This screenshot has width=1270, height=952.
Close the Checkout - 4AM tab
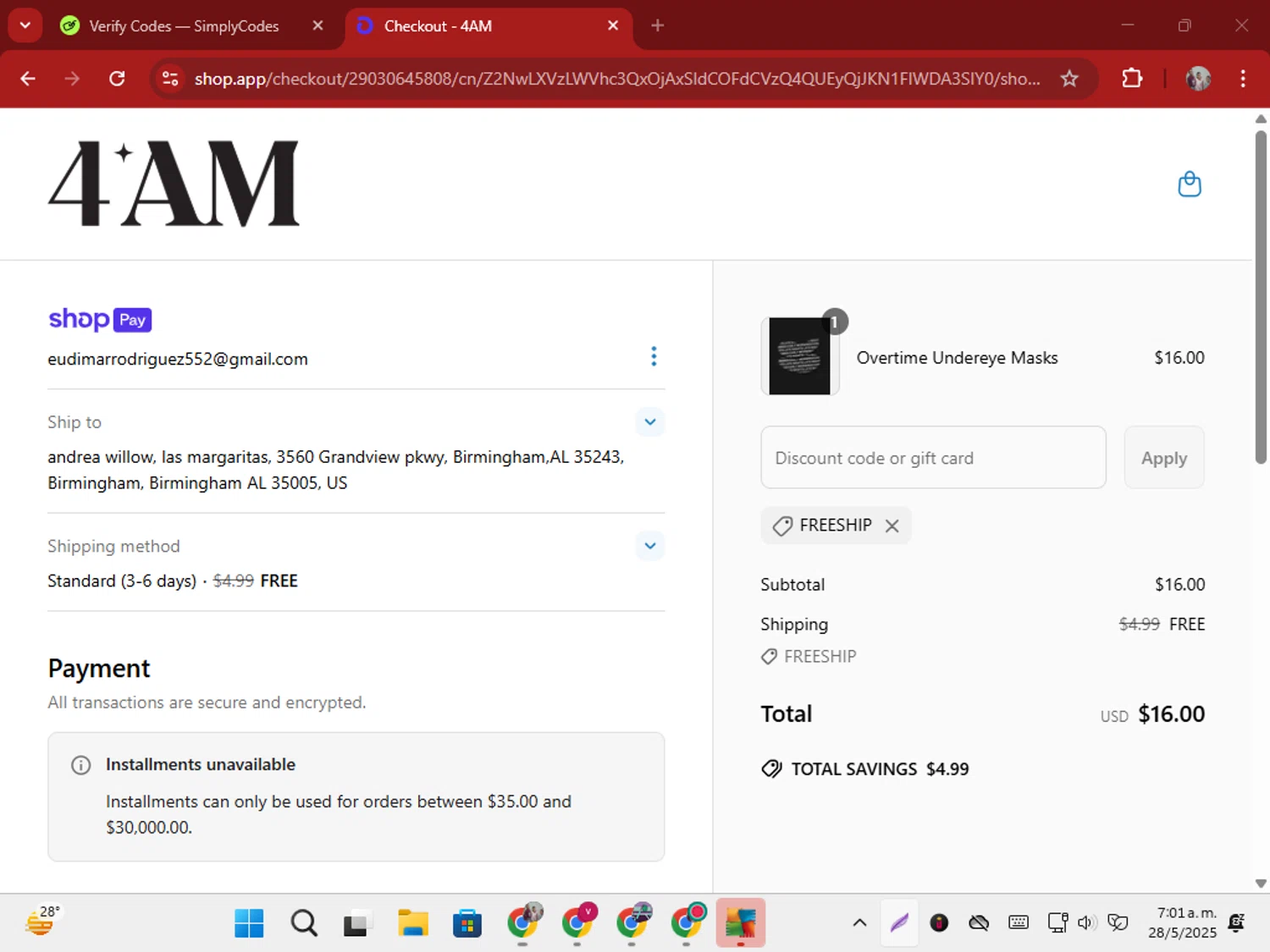pyautogui.click(x=613, y=26)
